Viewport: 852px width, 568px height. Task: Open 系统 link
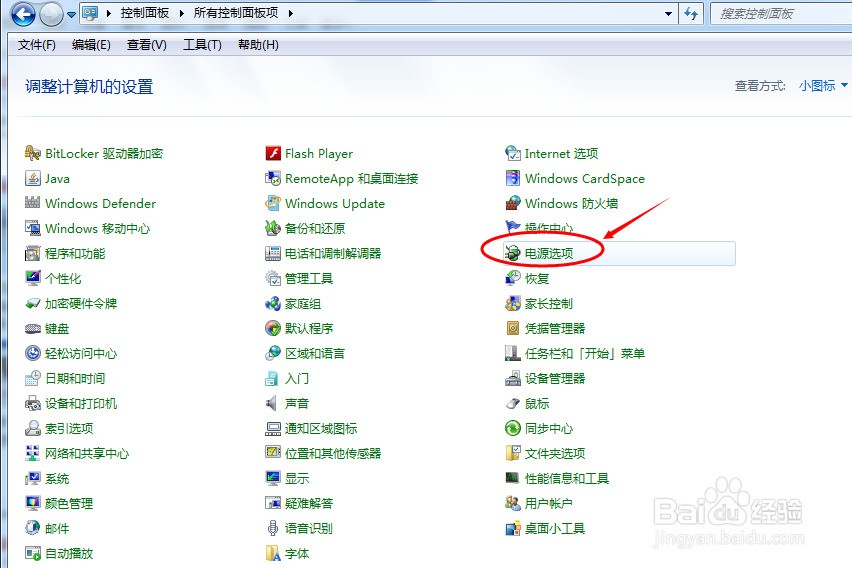click(x=57, y=478)
